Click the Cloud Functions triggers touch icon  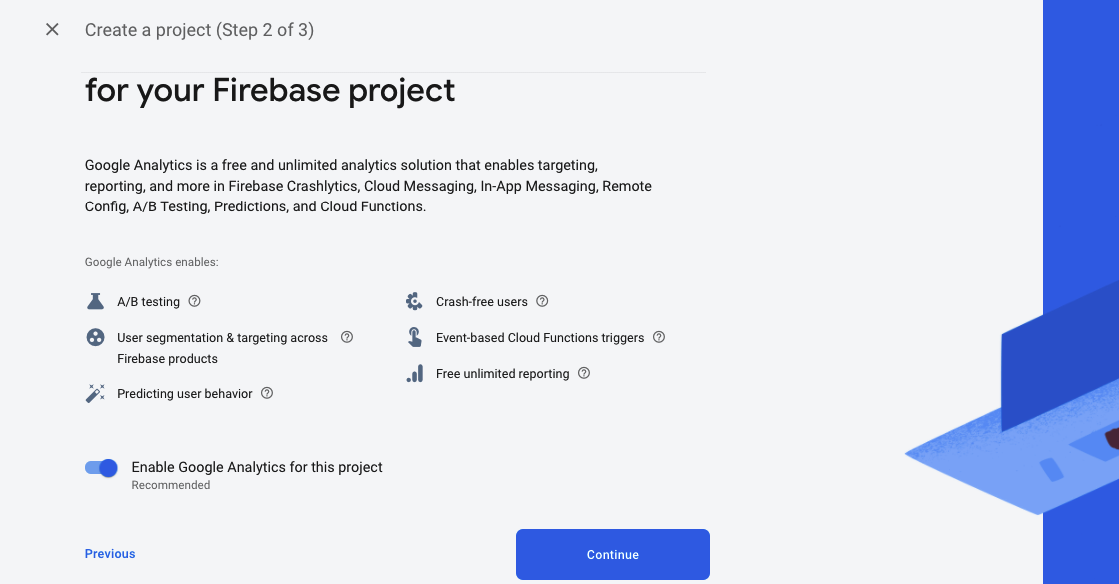point(414,337)
